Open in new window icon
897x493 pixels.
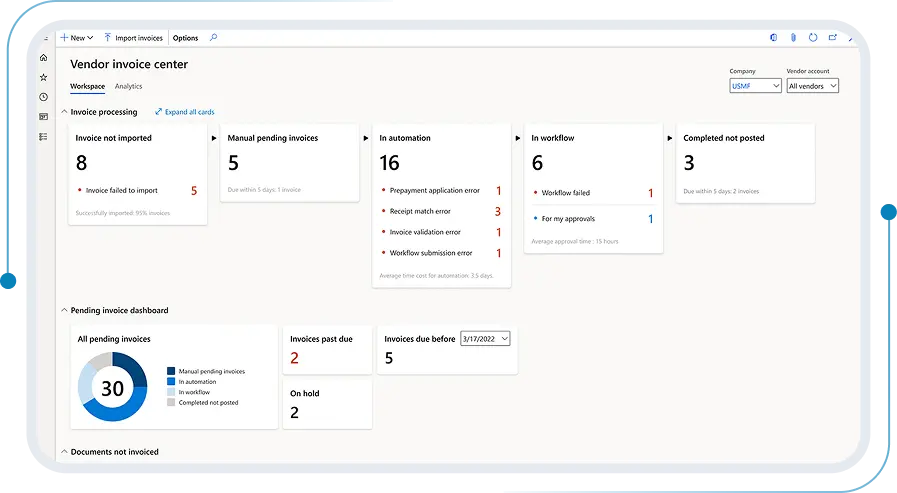coord(833,38)
